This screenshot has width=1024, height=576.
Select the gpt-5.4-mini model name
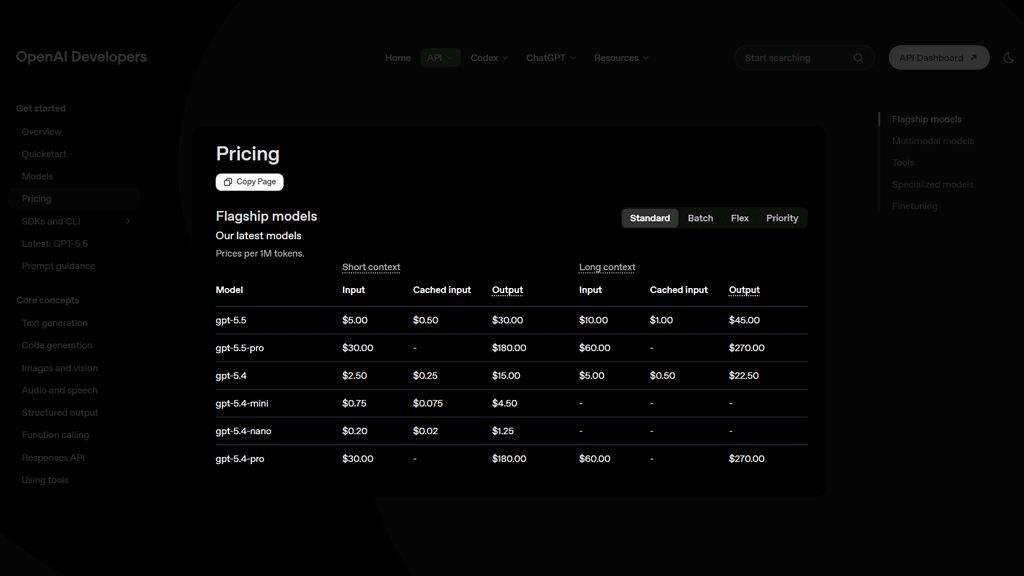(242, 404)
